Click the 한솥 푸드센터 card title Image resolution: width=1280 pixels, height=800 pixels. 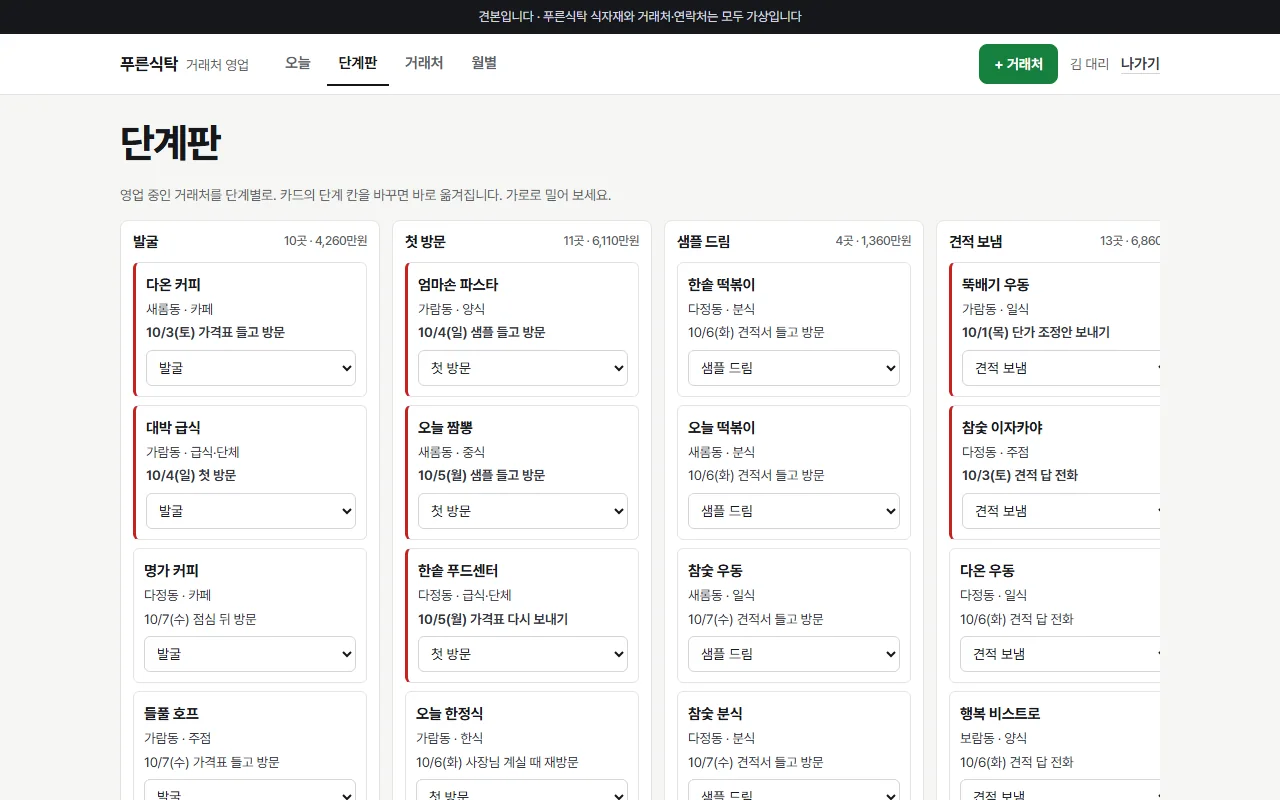click(x=458, y=571)
